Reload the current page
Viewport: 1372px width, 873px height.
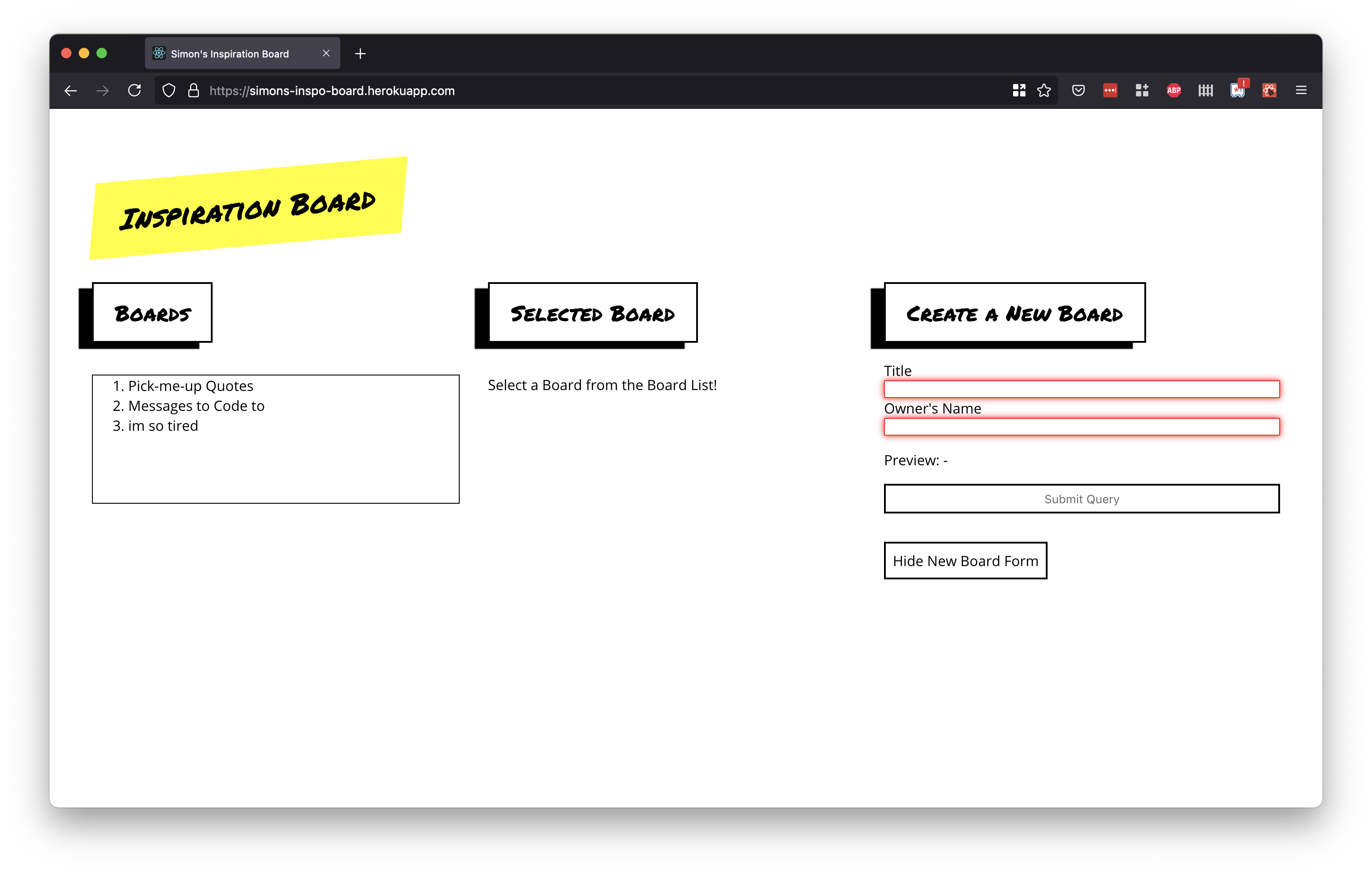(134, 91)
